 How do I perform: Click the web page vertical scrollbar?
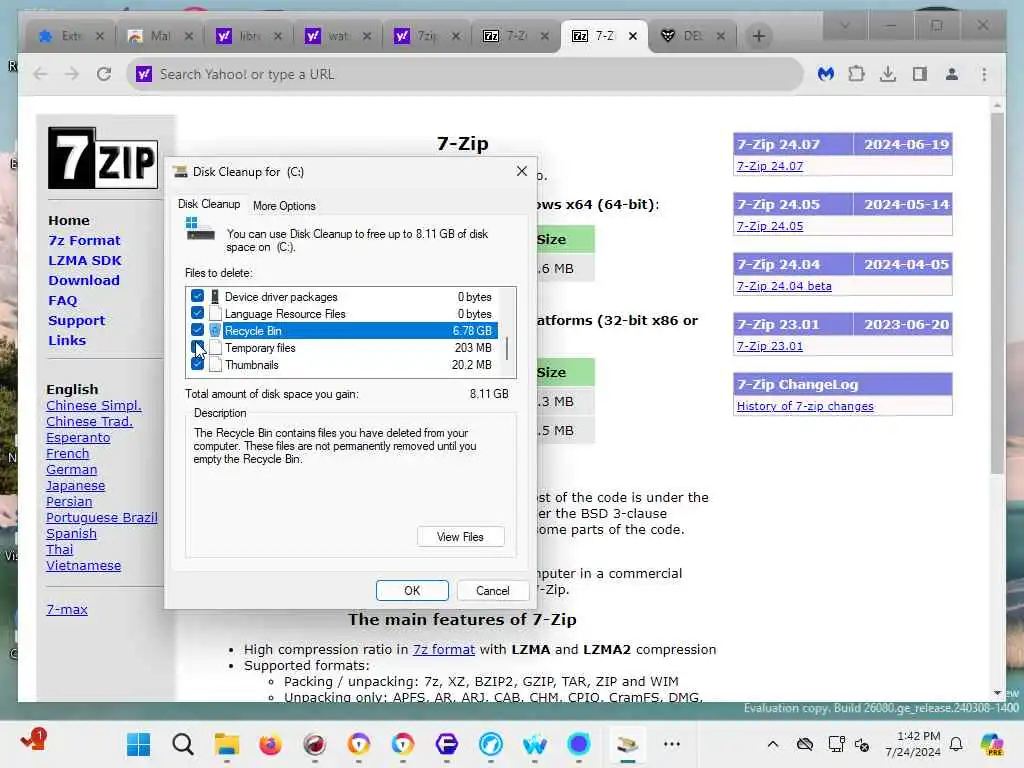tap(997, 294)
